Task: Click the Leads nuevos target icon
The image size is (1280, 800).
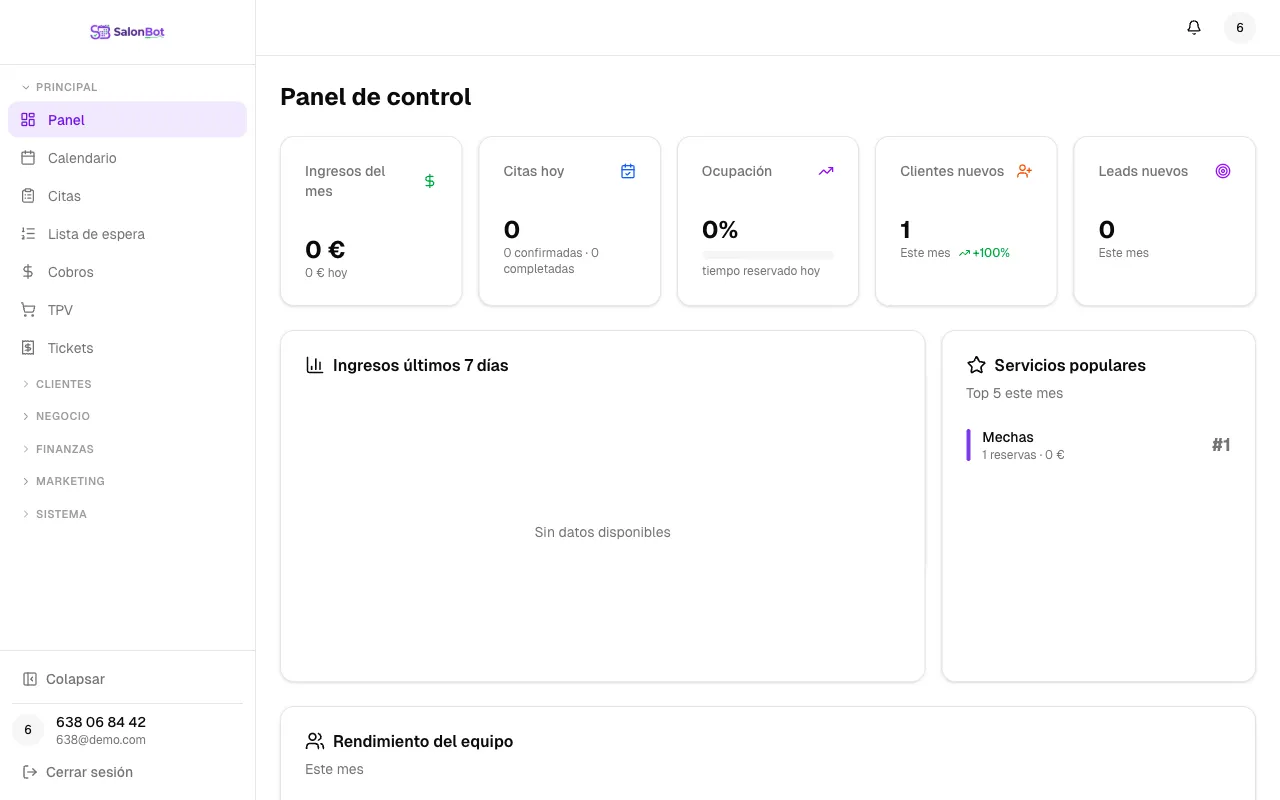Action: [x=1223, y=170]
